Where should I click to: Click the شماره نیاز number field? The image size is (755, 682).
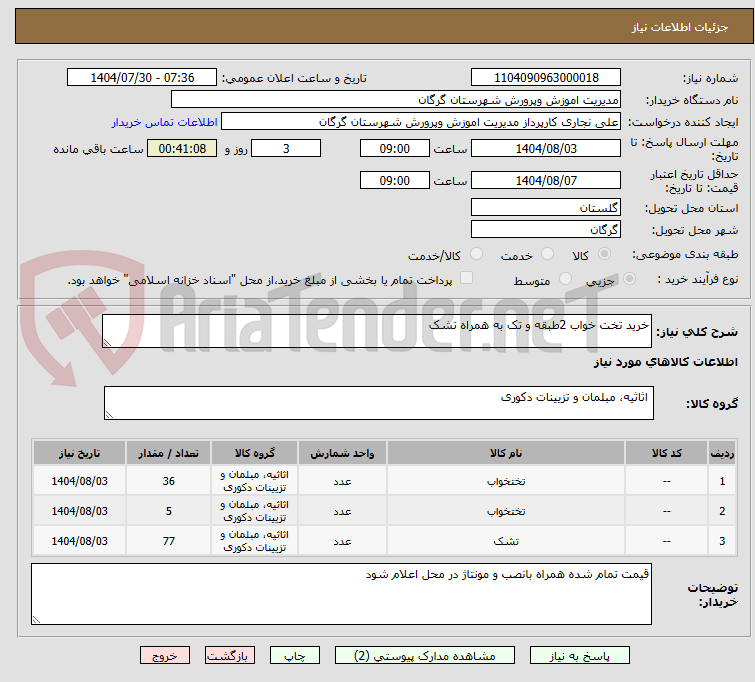[545, 78]
